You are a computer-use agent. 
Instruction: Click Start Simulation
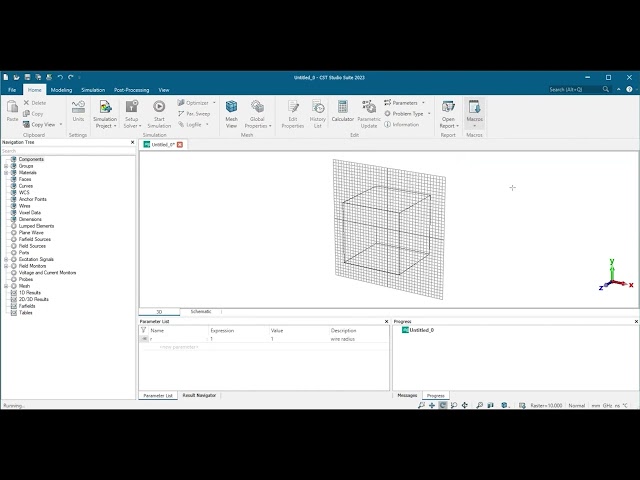point(159,114)
